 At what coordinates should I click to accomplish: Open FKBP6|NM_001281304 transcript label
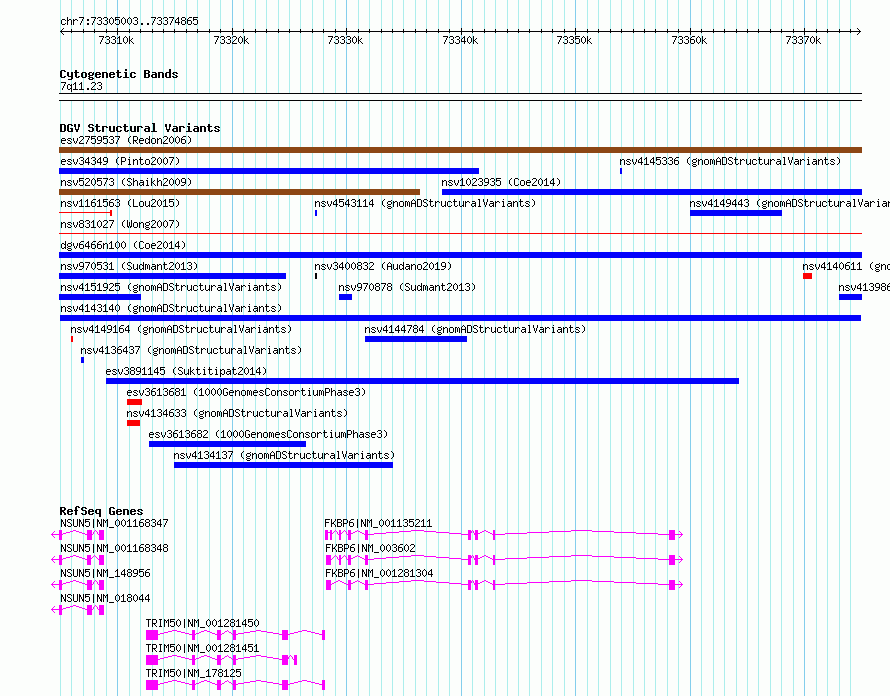tap(379, 573)
